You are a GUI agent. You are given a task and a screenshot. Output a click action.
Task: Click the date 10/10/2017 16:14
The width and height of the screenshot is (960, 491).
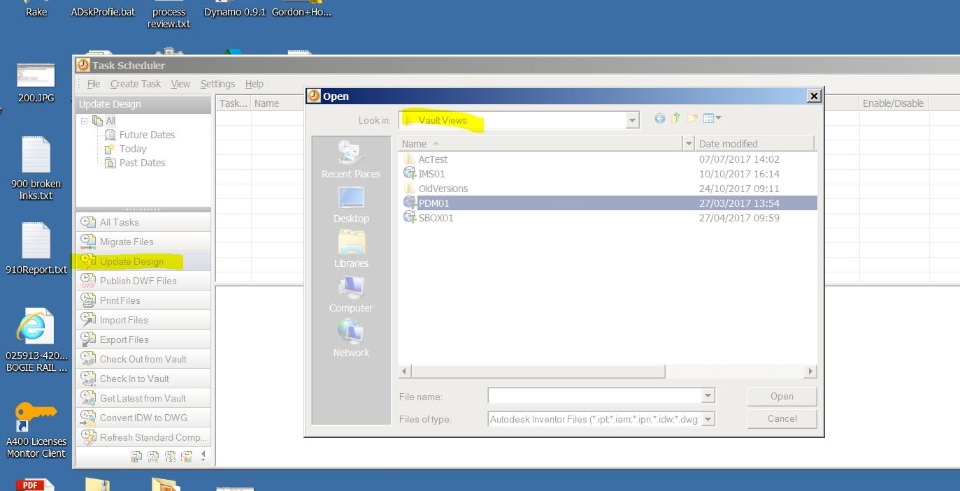(739, 174)
